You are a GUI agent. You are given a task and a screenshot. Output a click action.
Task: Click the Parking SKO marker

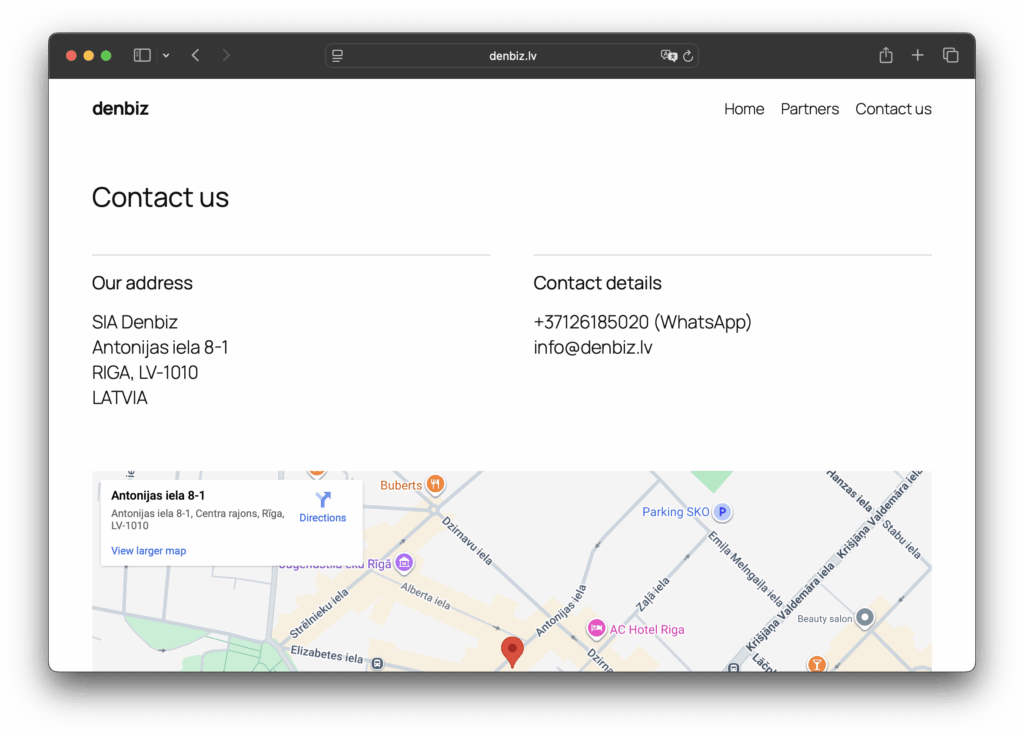coord(722,512)
